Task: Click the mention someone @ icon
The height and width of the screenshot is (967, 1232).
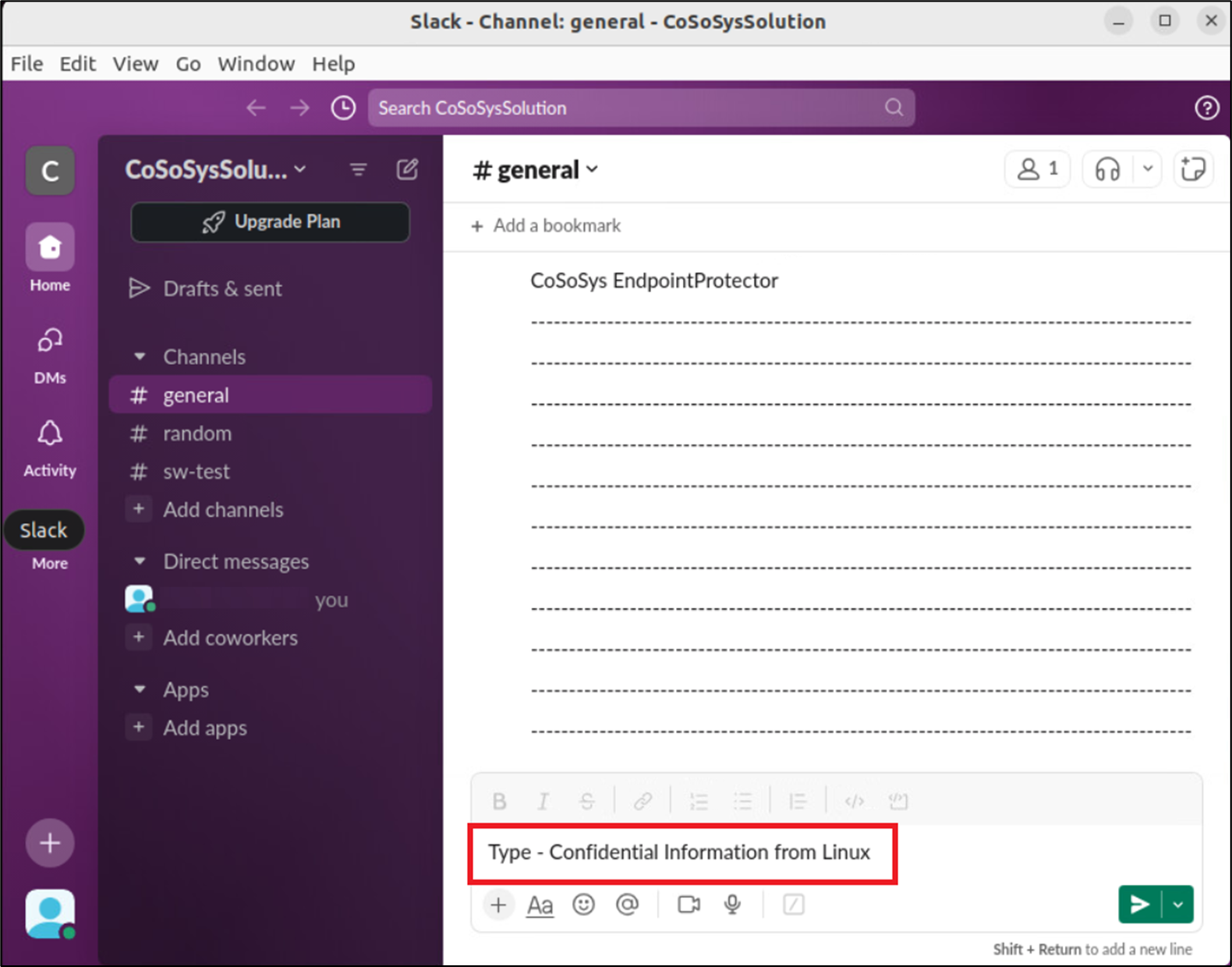Action: pos(627,904)
